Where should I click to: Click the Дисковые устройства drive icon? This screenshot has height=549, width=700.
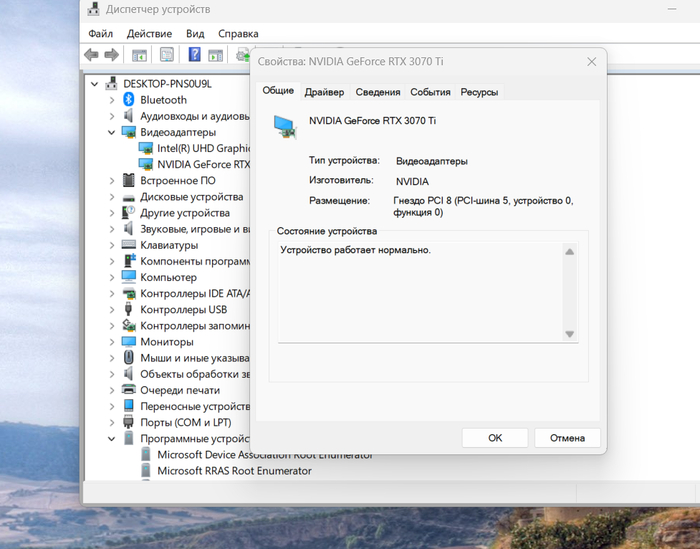click(129, 197)
